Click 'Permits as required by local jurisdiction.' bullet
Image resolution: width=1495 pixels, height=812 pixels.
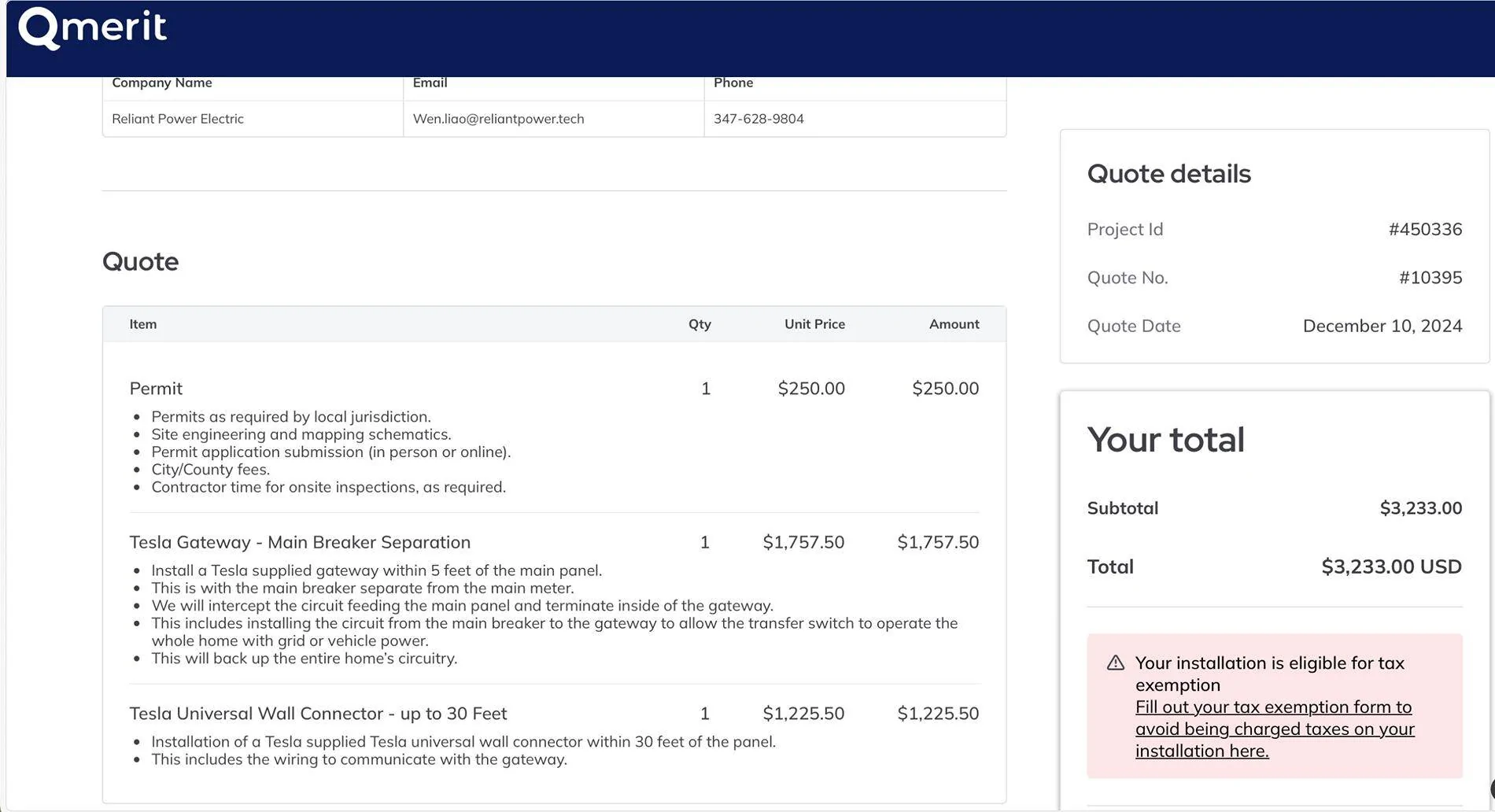point(291,417)
